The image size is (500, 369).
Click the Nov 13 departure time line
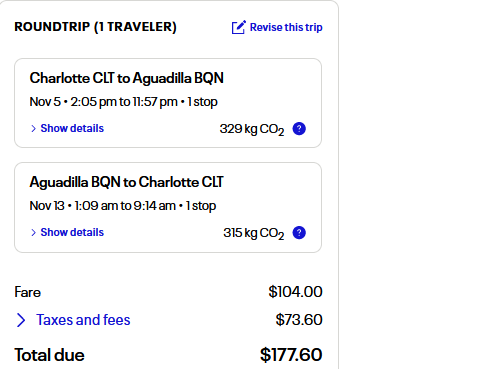coord(123,206)
